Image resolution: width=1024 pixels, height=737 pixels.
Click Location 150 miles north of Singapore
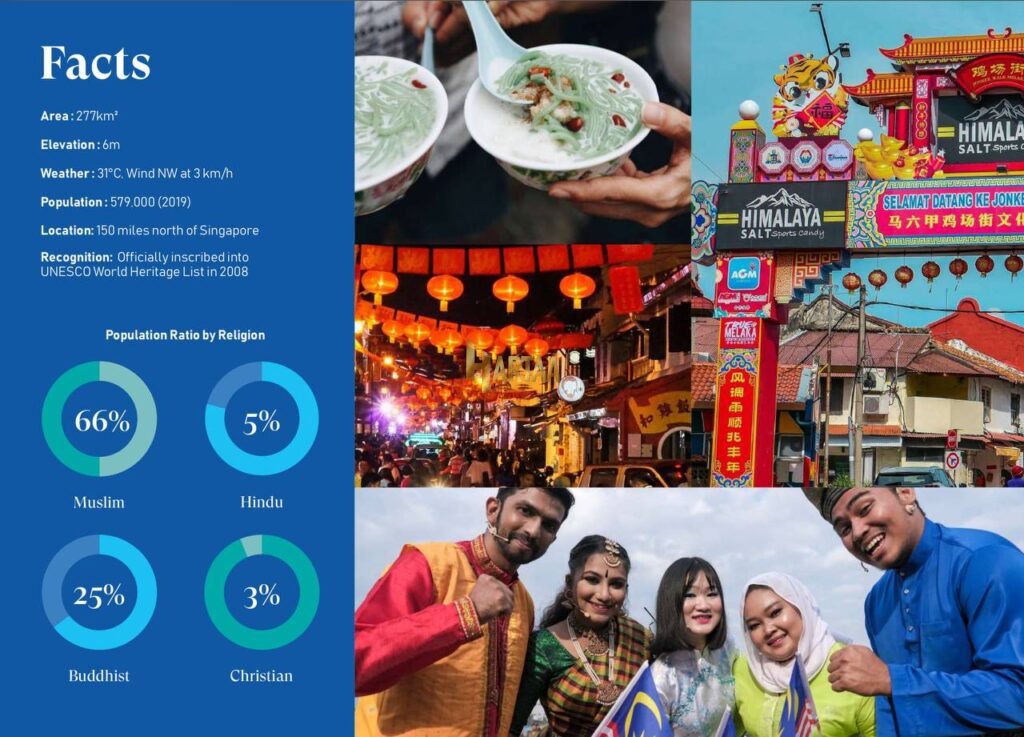click(x=150, y=230)
